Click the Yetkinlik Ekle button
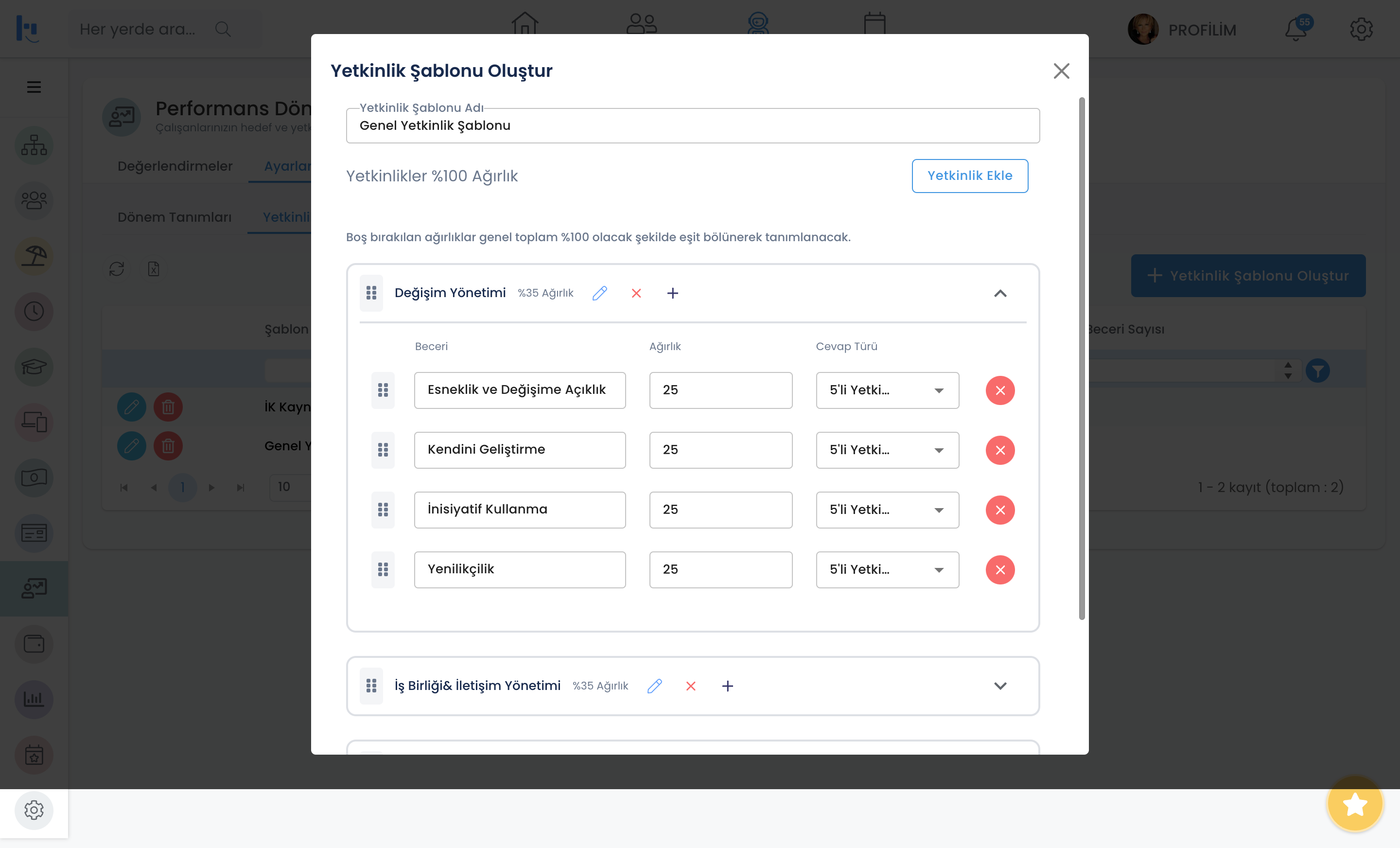 pyautogui.click(x=969, y=176)
